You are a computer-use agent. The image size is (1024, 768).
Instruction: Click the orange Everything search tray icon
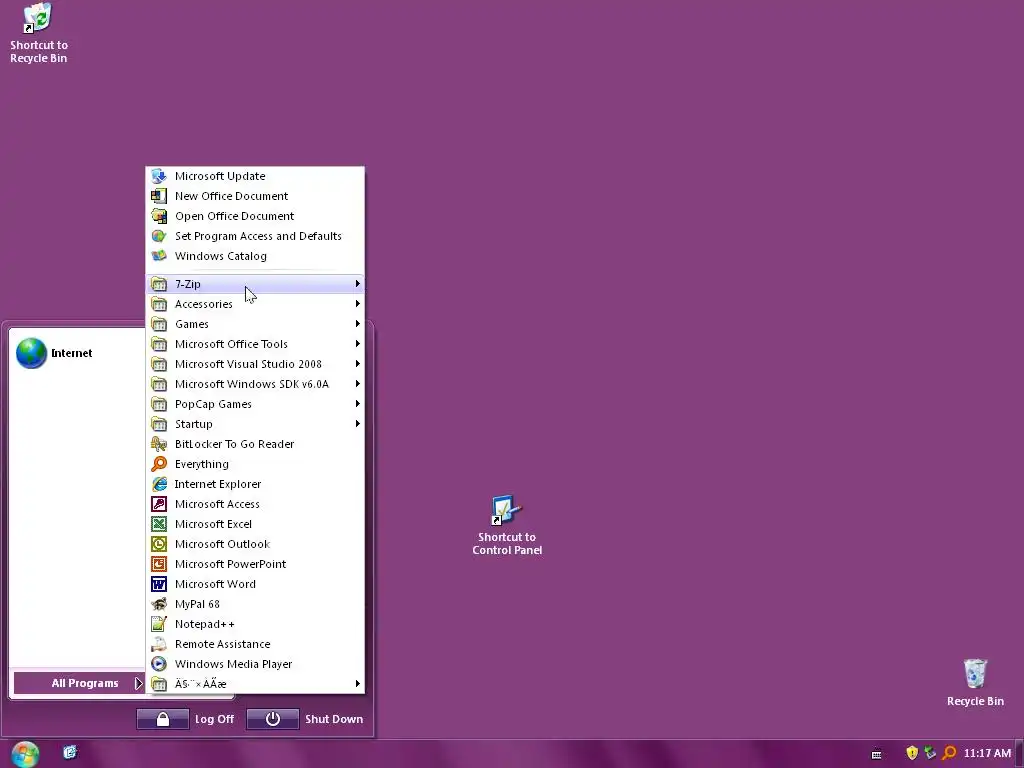[x=949, y=753]
